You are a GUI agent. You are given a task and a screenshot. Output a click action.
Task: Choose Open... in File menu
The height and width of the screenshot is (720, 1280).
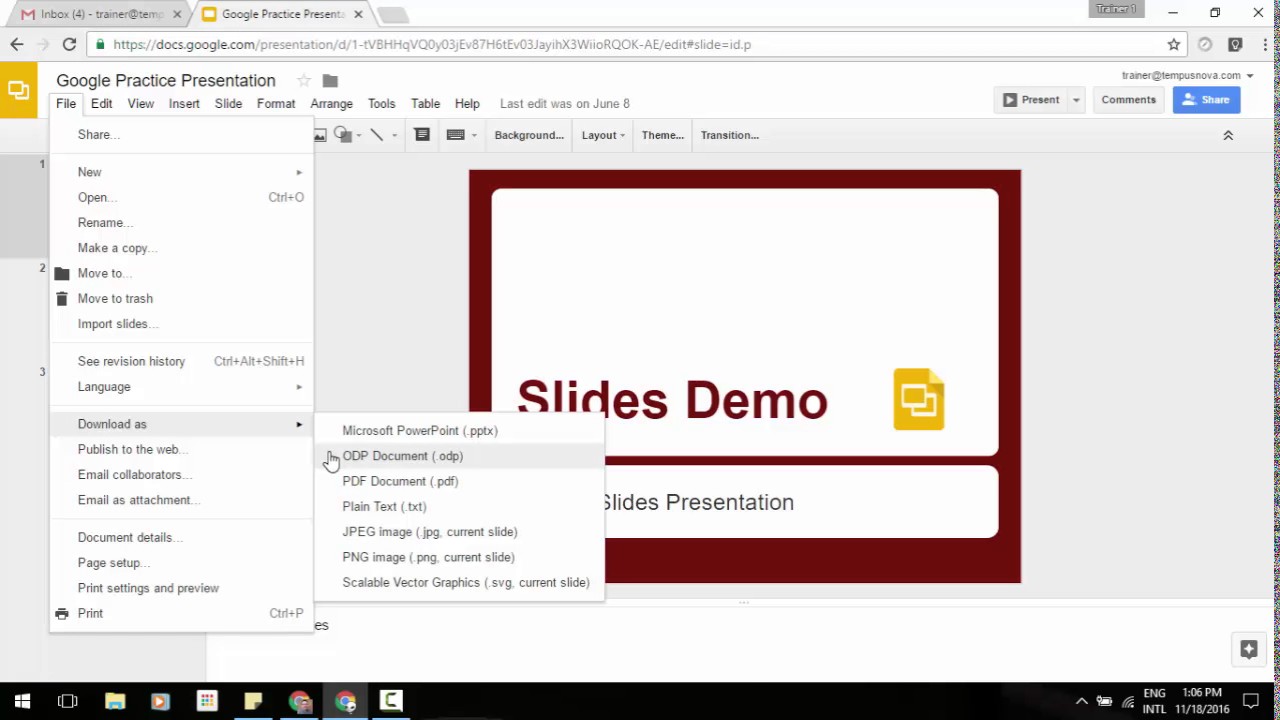click(x=180, y=197)
